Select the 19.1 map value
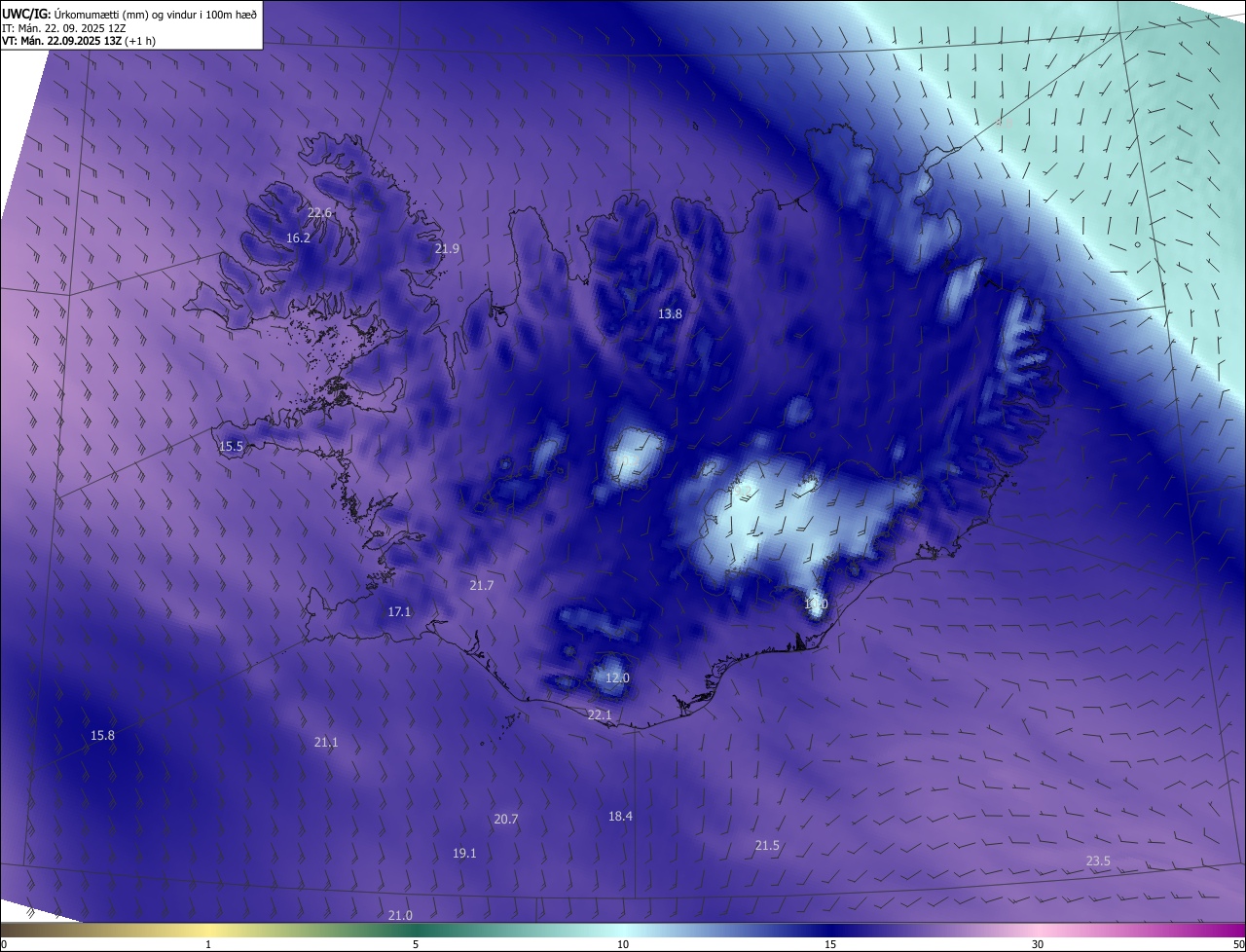This screenshot has height=952, width=1246. pos(464,853)
